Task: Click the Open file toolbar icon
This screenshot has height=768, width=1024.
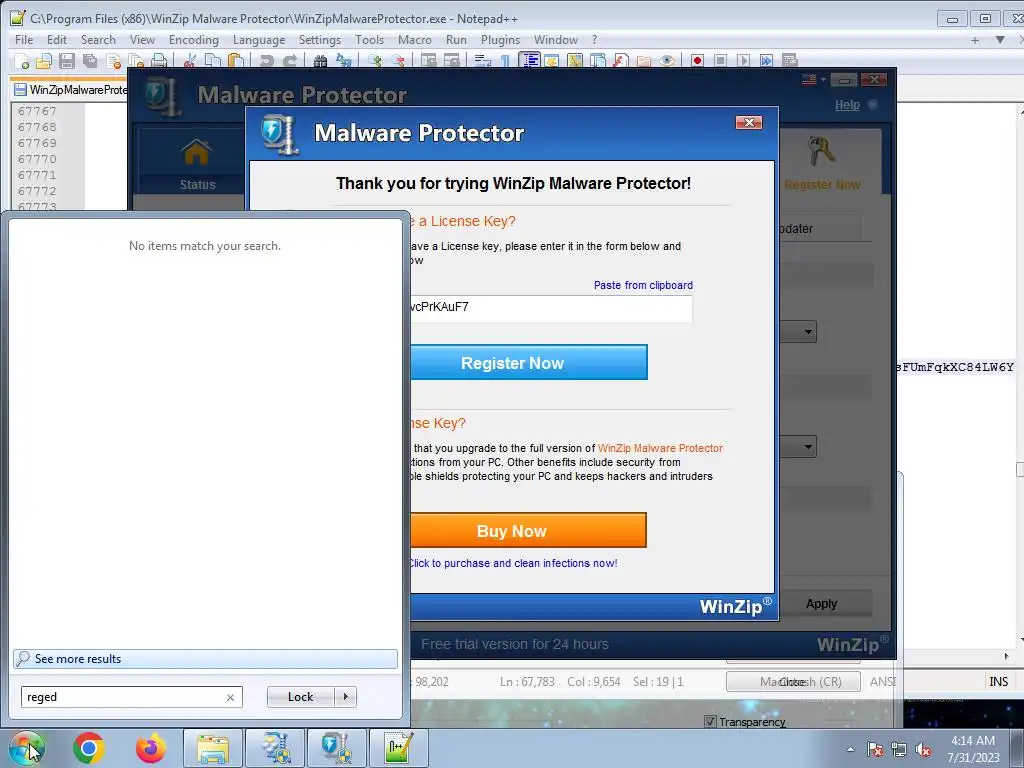Action: pyautogui.click(x=44, y=61)
